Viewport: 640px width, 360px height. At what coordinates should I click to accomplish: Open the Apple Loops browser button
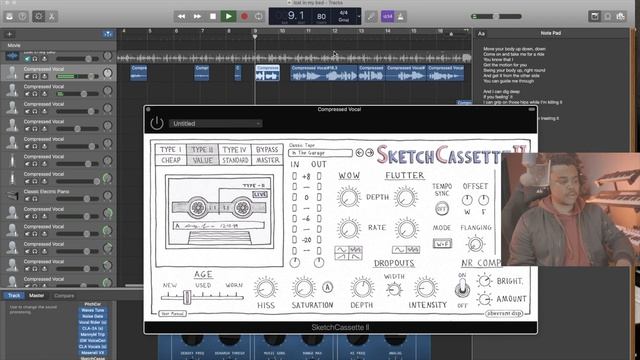click(x=607, y=16)
